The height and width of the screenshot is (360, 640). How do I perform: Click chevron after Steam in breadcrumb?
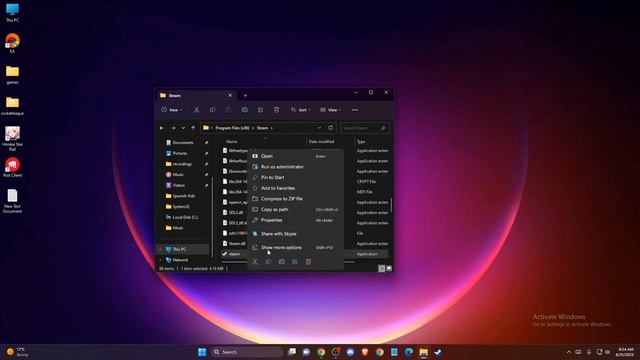pyautogui.click(x=271, y=128)
